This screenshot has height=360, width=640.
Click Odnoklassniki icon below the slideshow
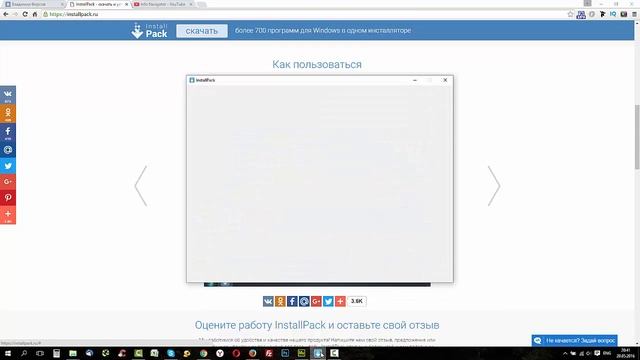280,301
